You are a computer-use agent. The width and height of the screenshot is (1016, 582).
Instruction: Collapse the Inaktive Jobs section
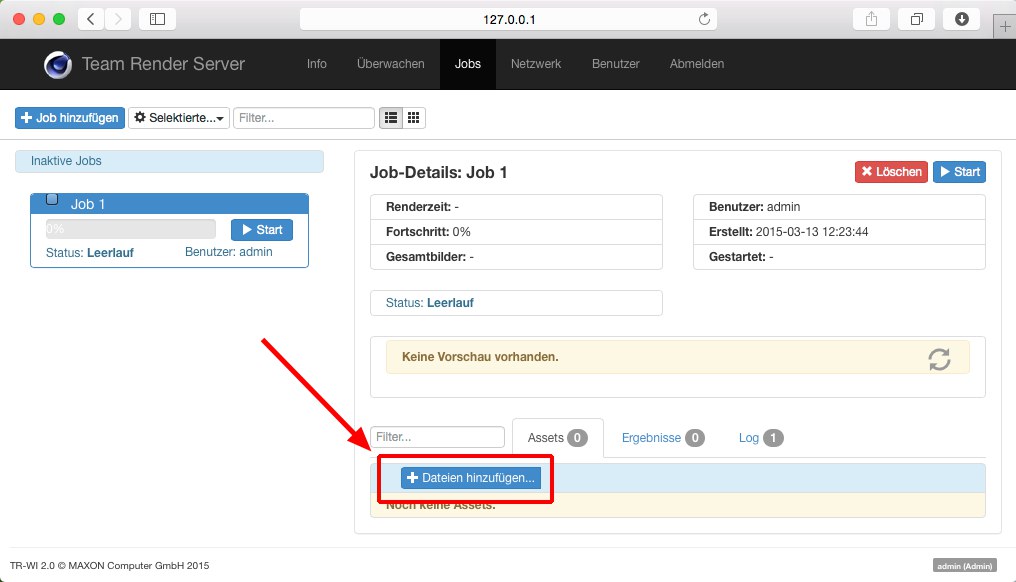pyautogui.click(x=169, y=161)
